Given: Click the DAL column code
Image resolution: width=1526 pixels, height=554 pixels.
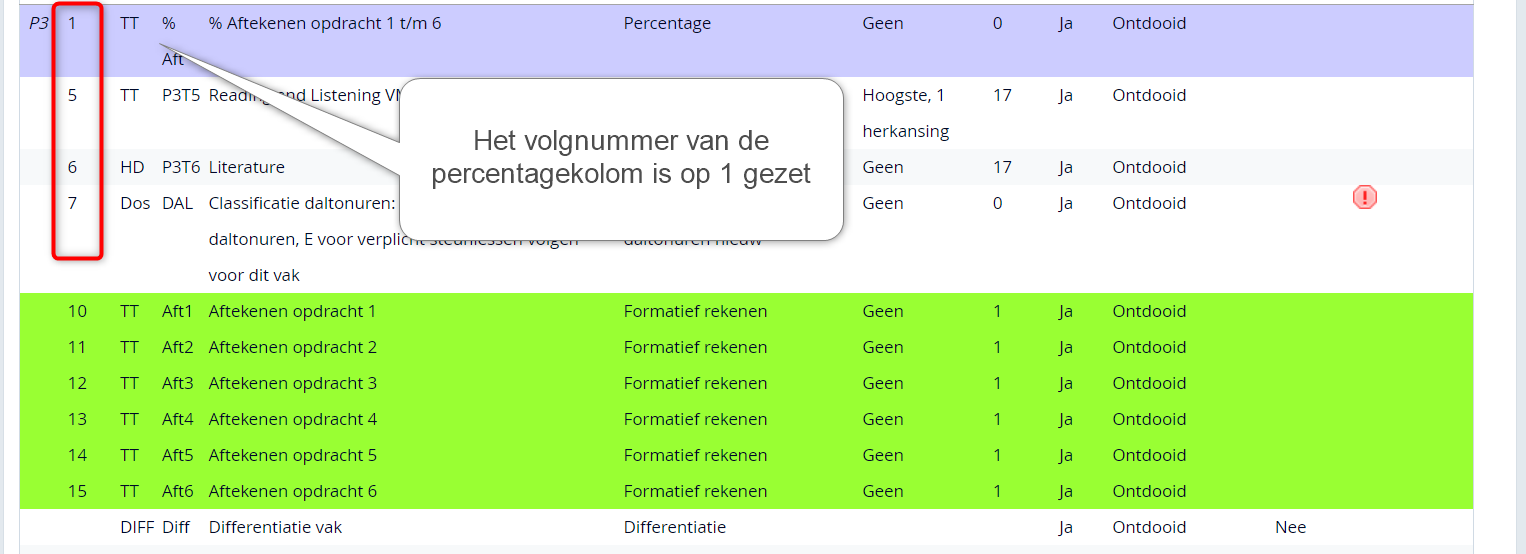Looking at the screenshot, I should coord(177,203).
